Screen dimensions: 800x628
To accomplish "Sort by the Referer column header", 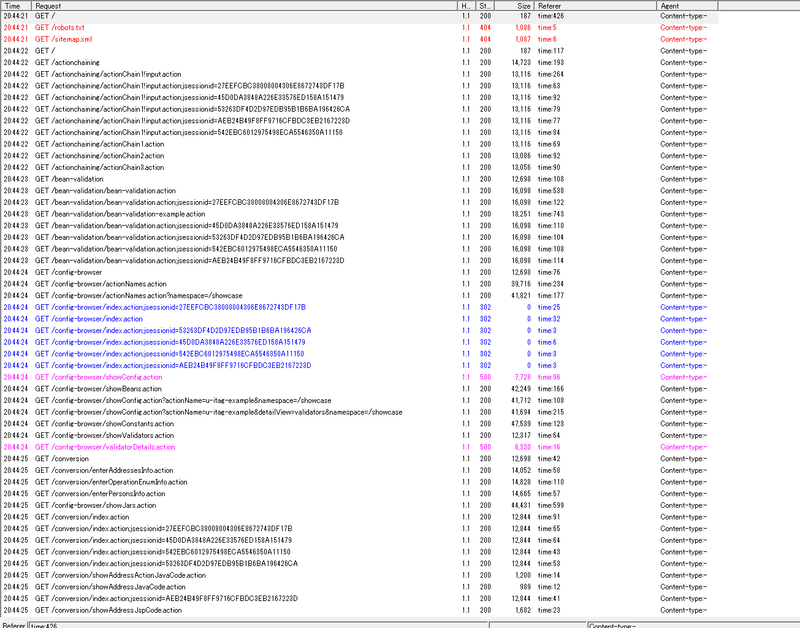I will click(x=595, y=6).
